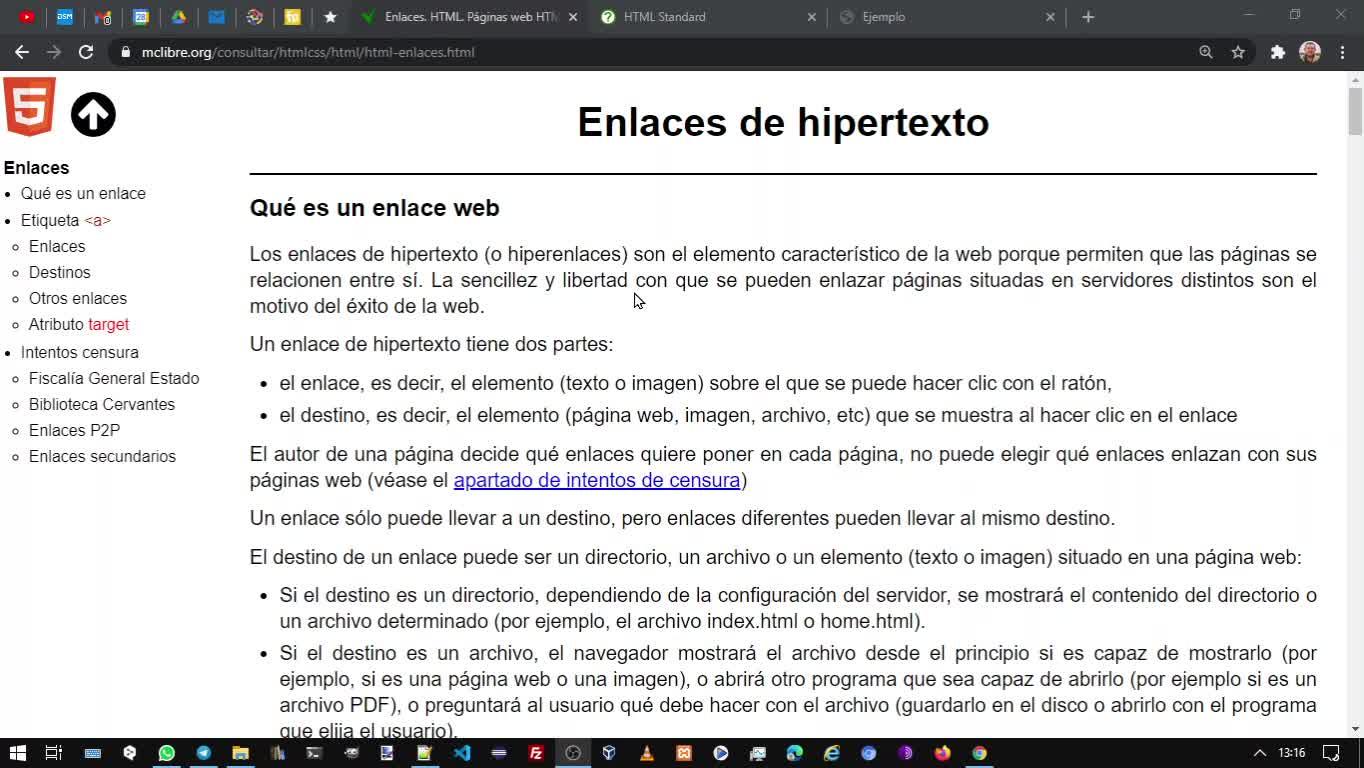Open the 'Otros enlaces' sidebar link

click(x=78, y=299)
